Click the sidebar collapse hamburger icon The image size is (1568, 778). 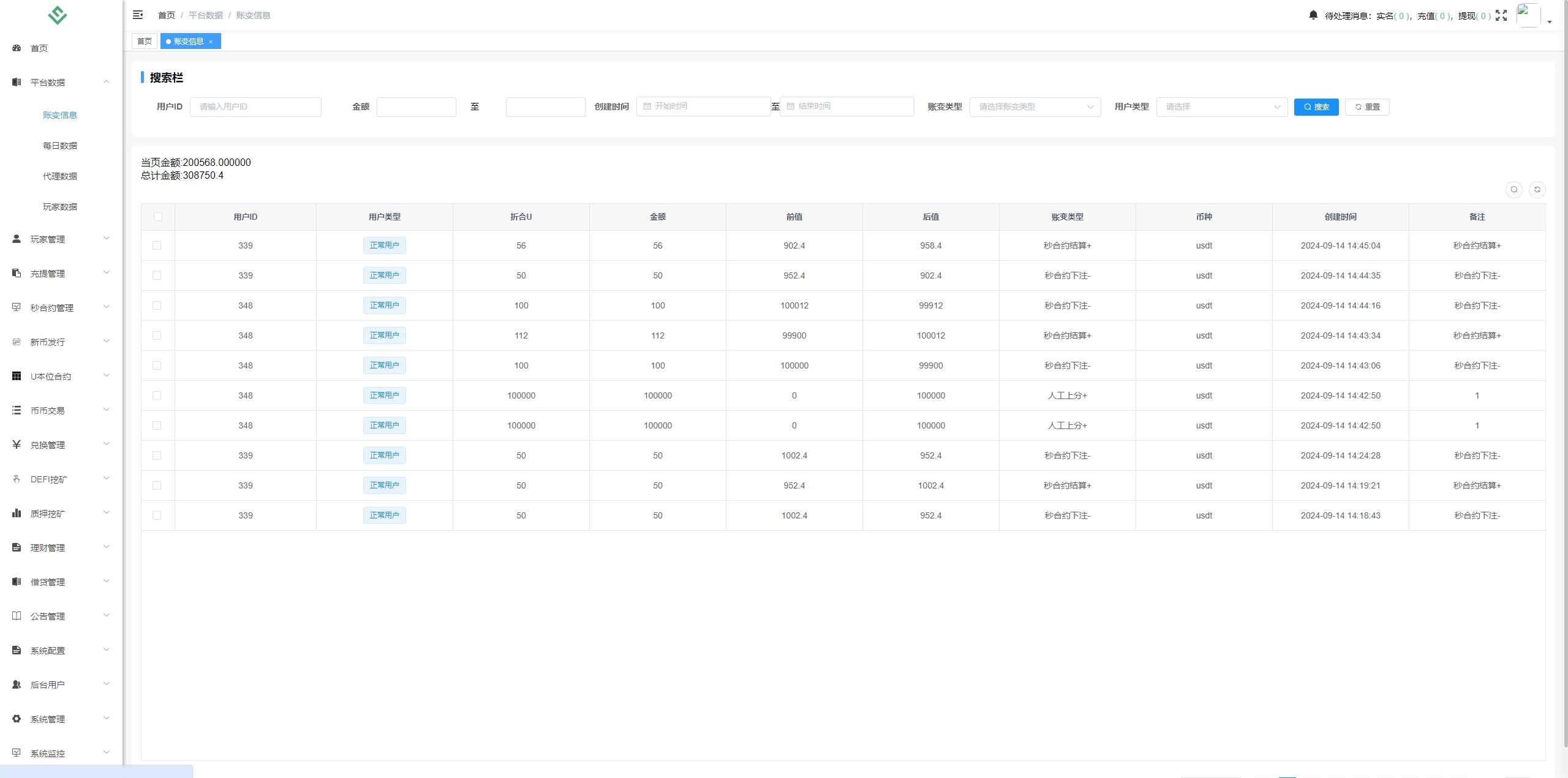click(x=138, y=15)
